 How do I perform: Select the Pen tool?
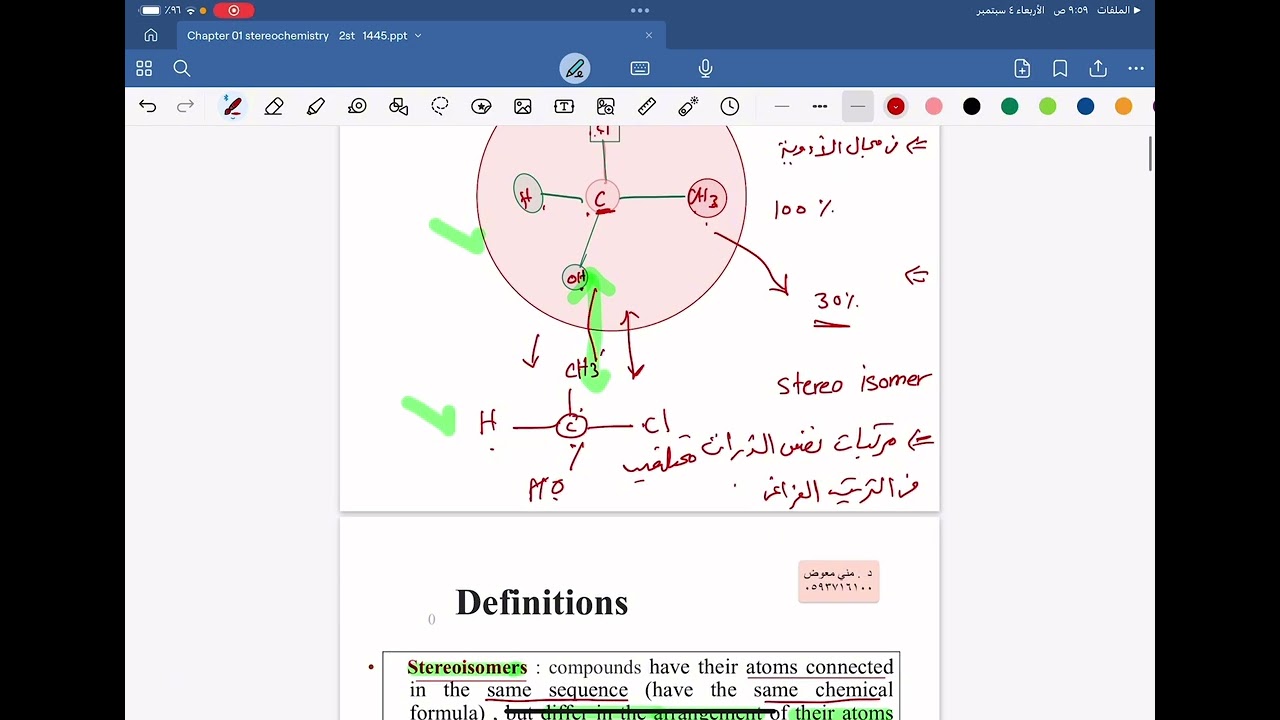(232, 106)
